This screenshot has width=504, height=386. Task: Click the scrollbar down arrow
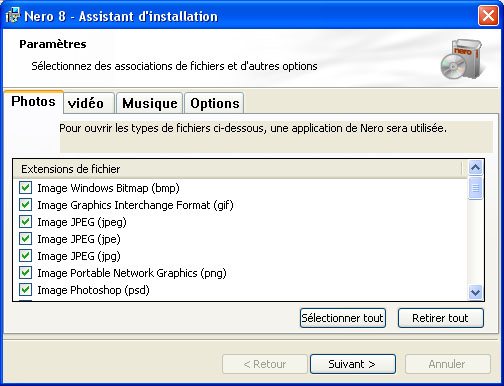tap(475, 293)
